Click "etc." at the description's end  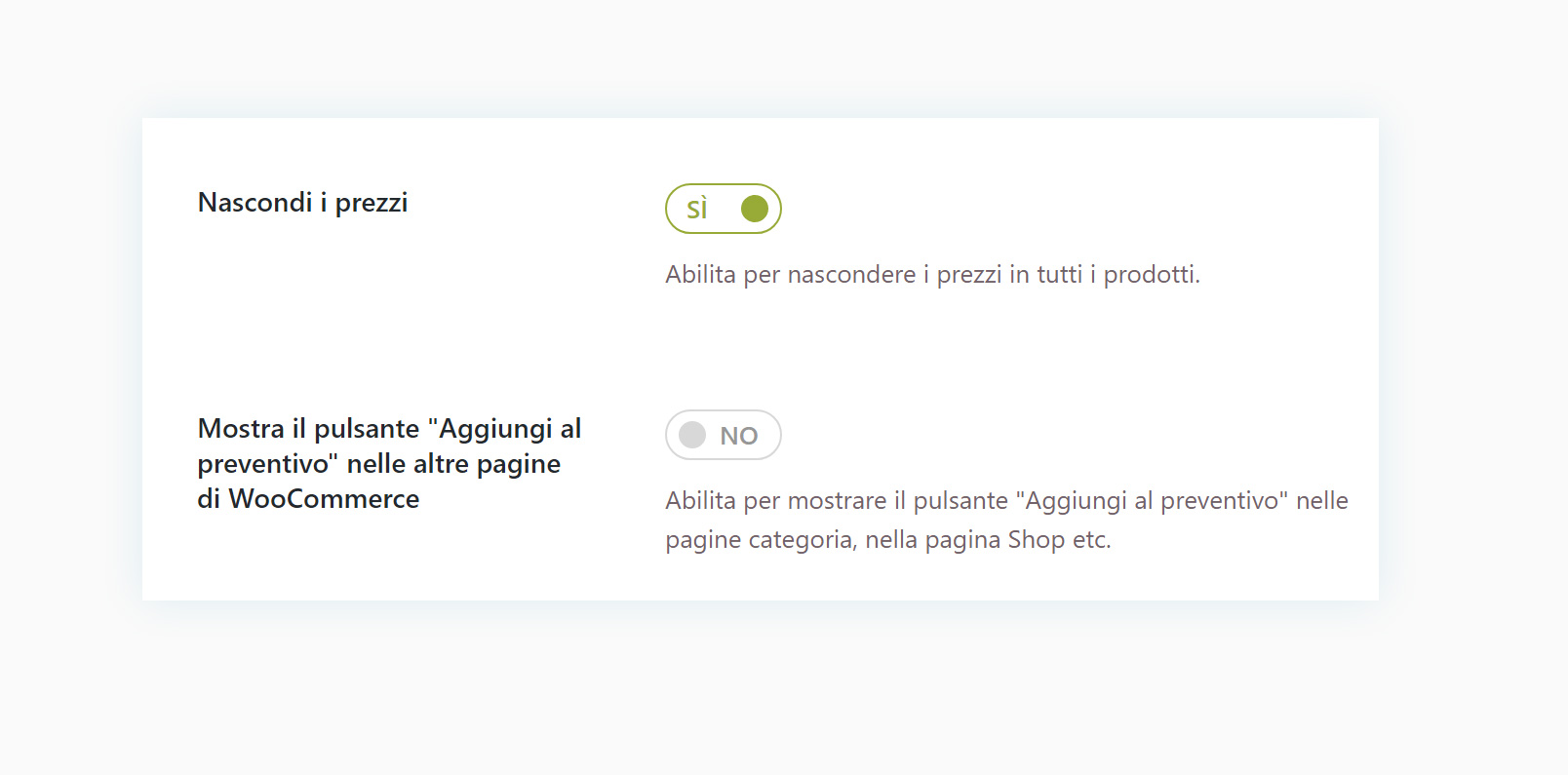1091,540
